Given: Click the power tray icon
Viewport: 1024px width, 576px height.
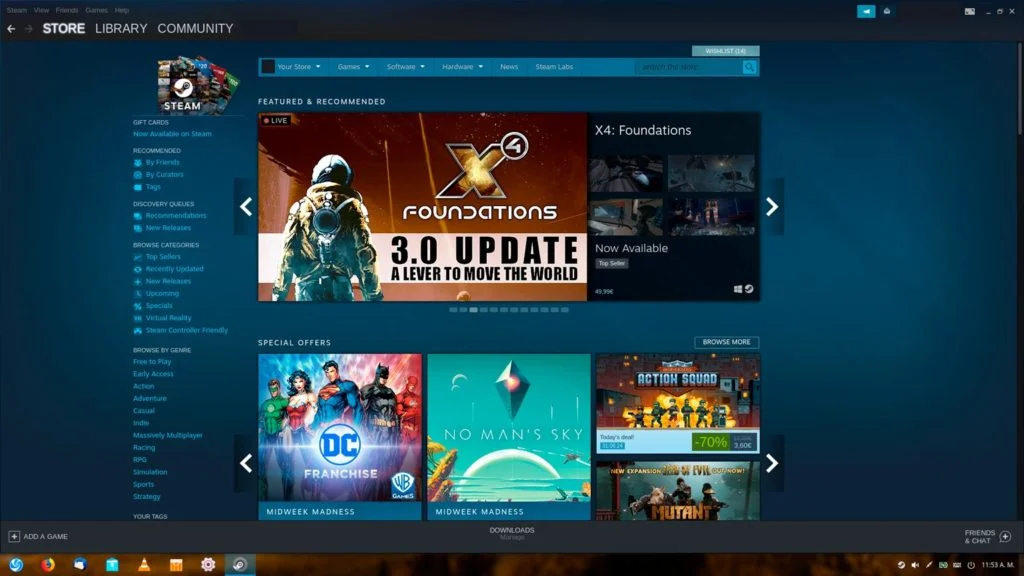Looking at the screenshot, I should 971,565.
